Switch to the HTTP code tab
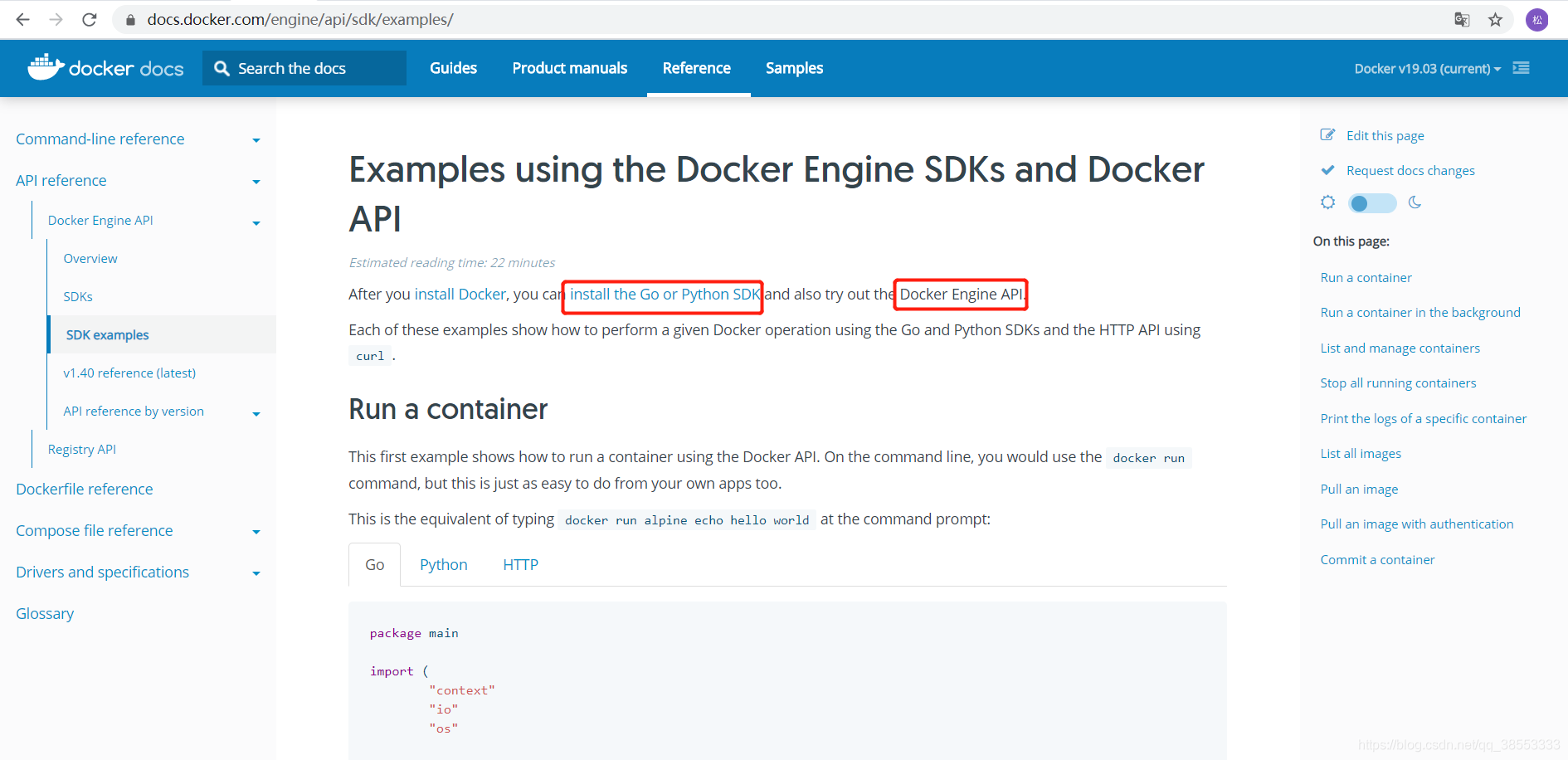The height and width of the screenshot is (760, 1568). (520, 564)
